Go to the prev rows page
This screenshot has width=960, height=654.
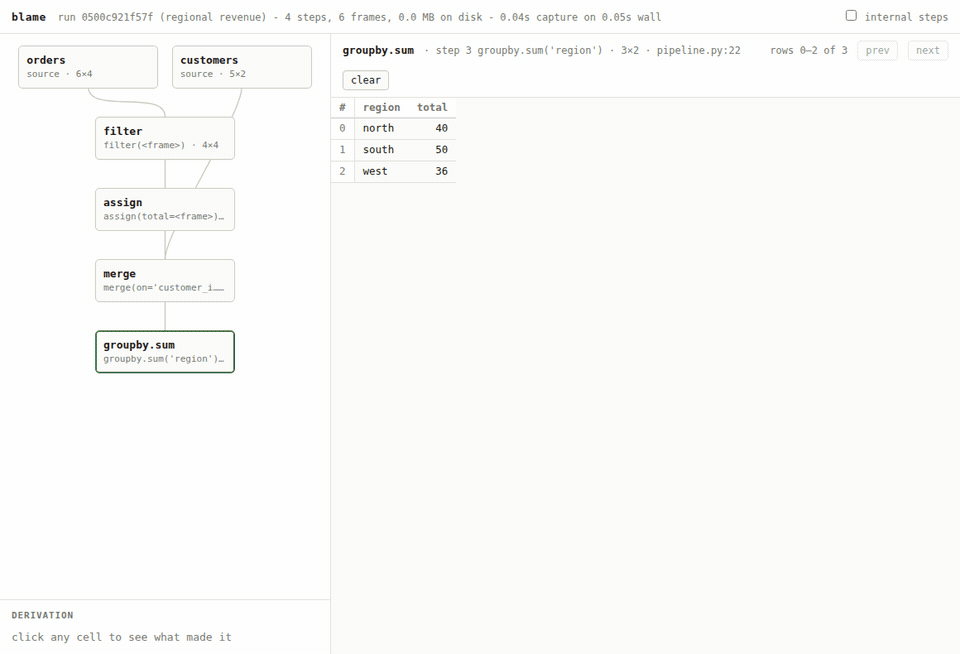(877, 50)
